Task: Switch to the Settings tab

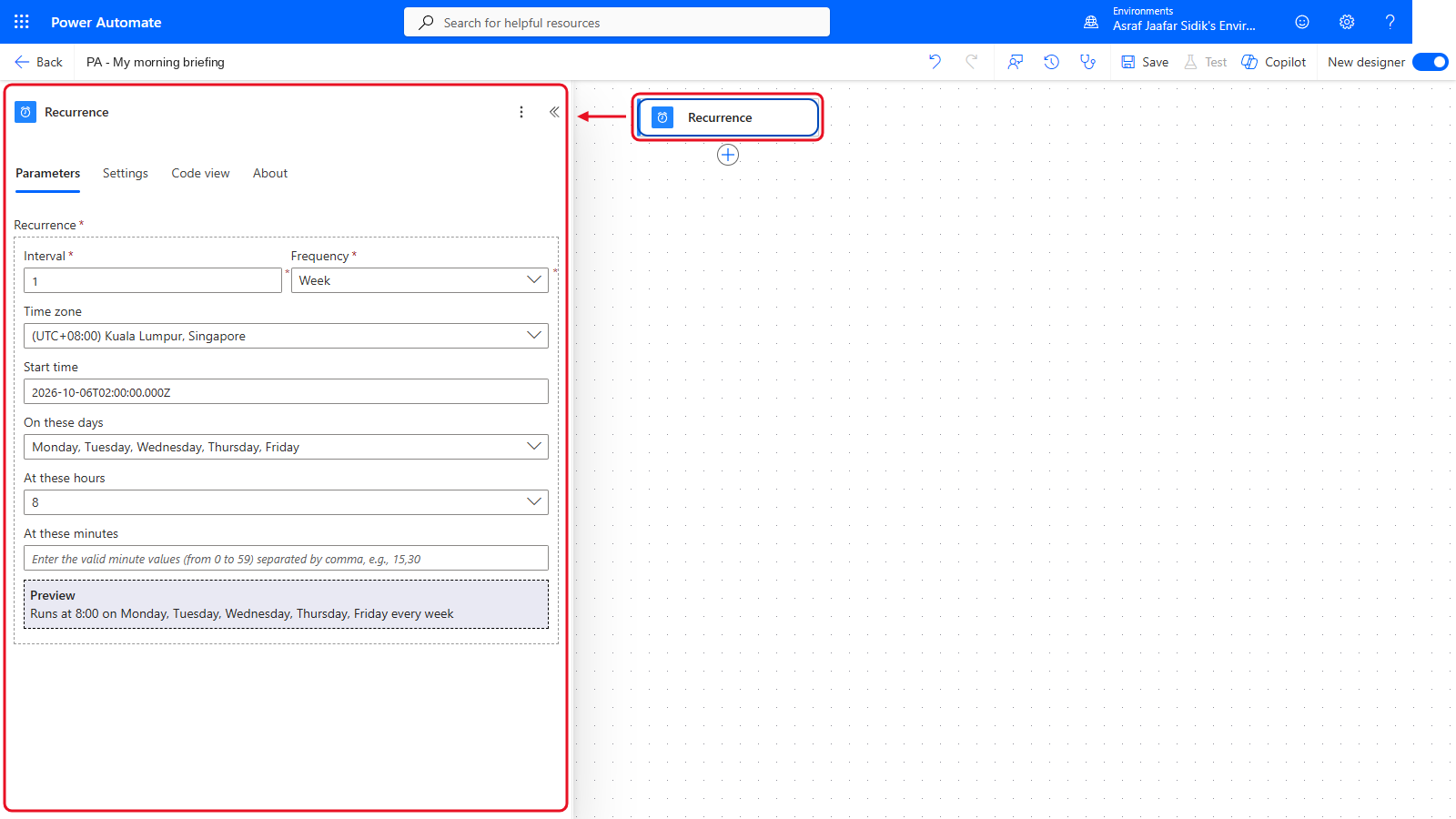Action: click(x=126, y=173)
